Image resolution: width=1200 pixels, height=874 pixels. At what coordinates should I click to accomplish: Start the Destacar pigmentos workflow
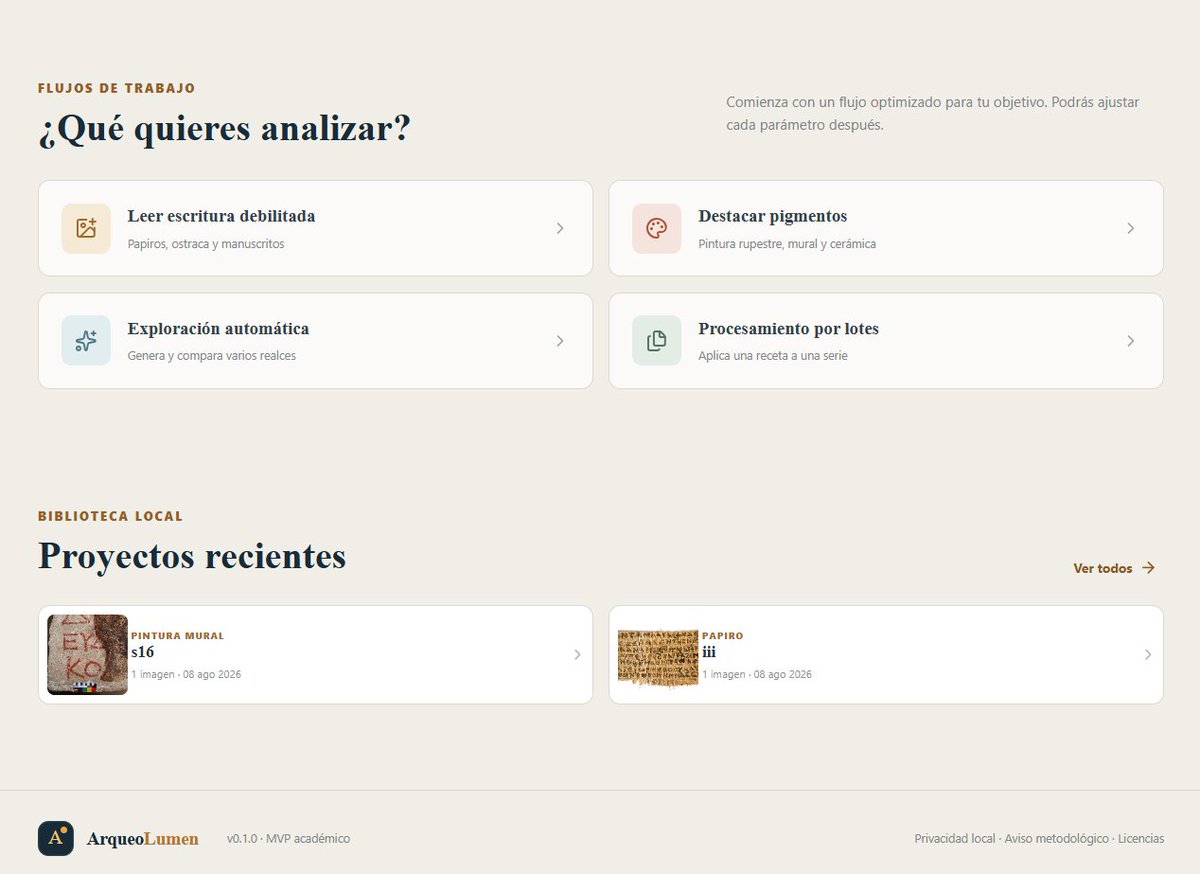[886, 228]
